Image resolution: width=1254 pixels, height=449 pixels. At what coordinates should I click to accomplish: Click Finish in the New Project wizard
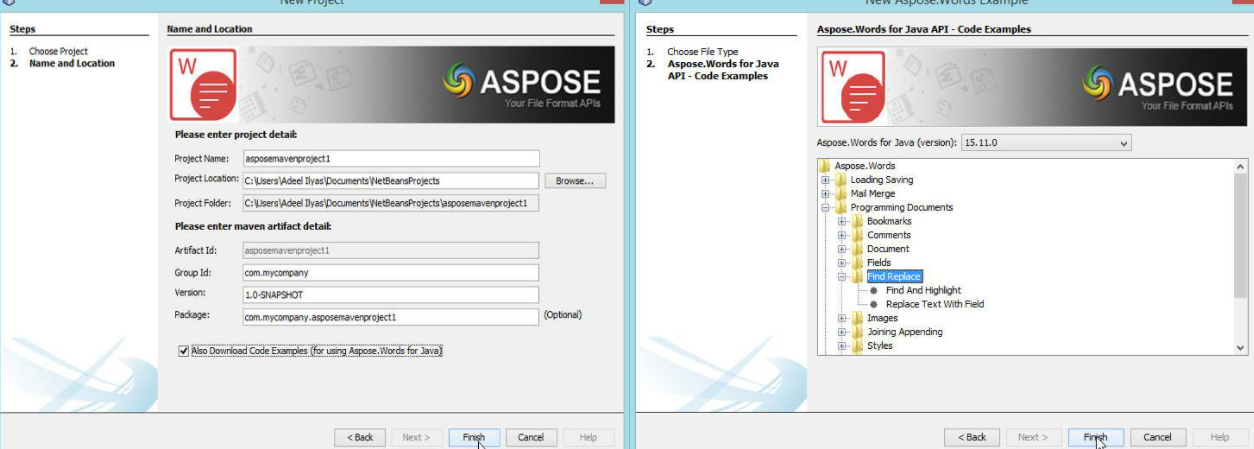474,437
